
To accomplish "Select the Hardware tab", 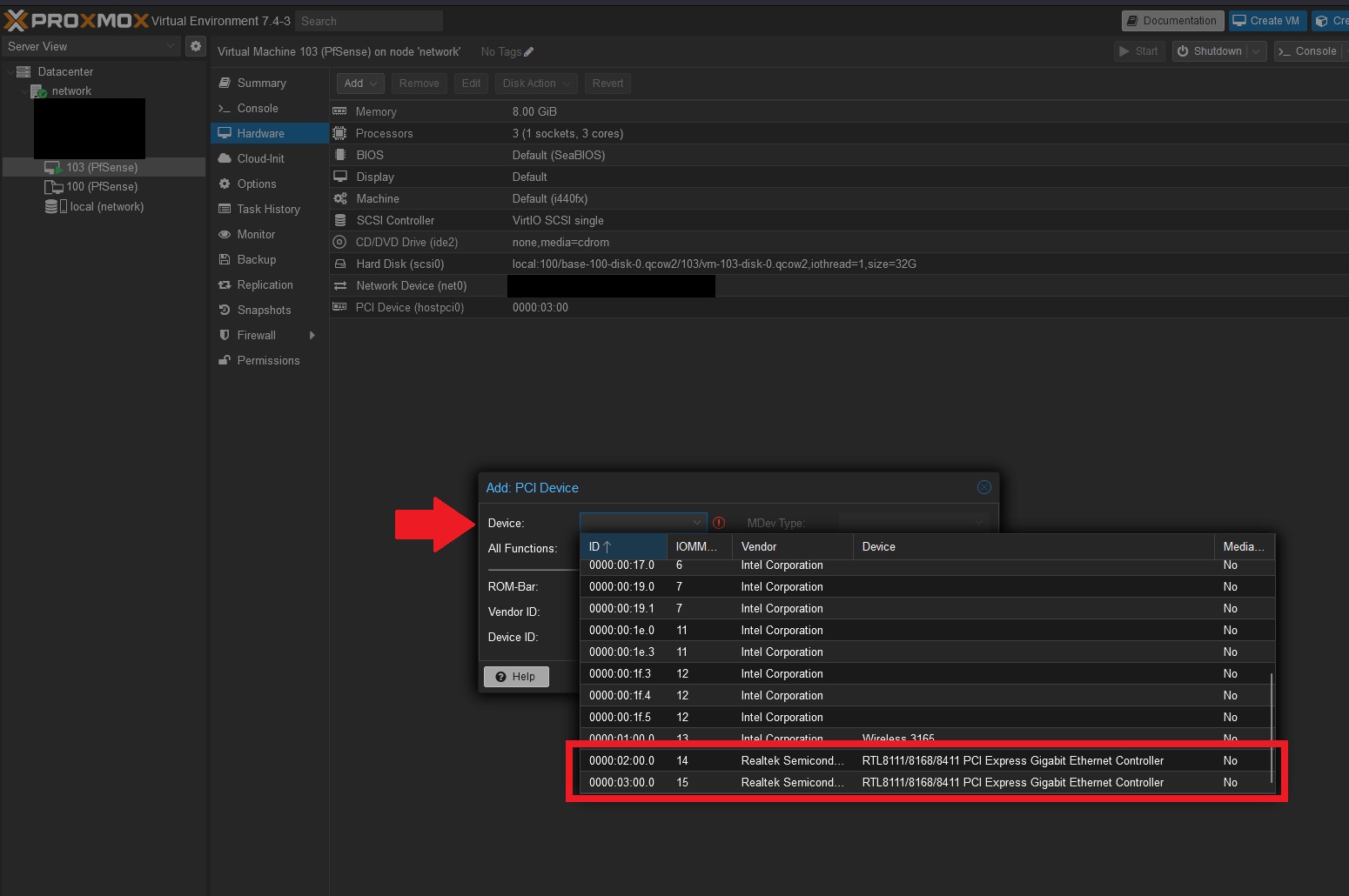I will [270, 133].
